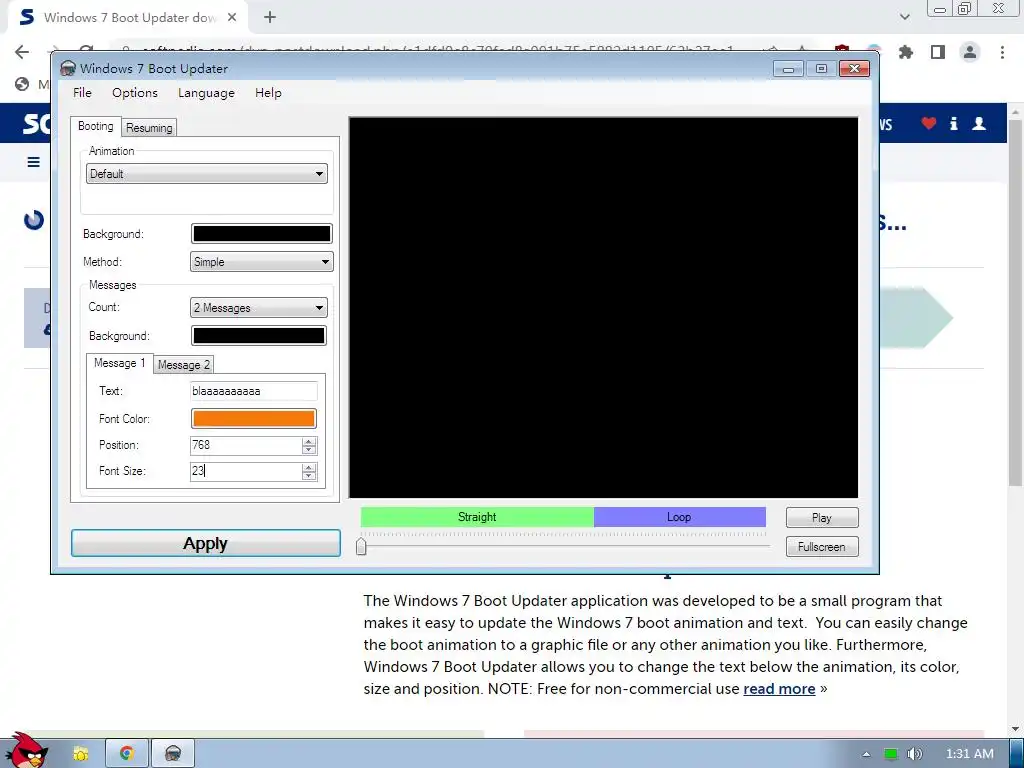Viewport: 1024px width, 768px height.
Task: Switch to the Booting tab
Action: click(x=95, y=126)
